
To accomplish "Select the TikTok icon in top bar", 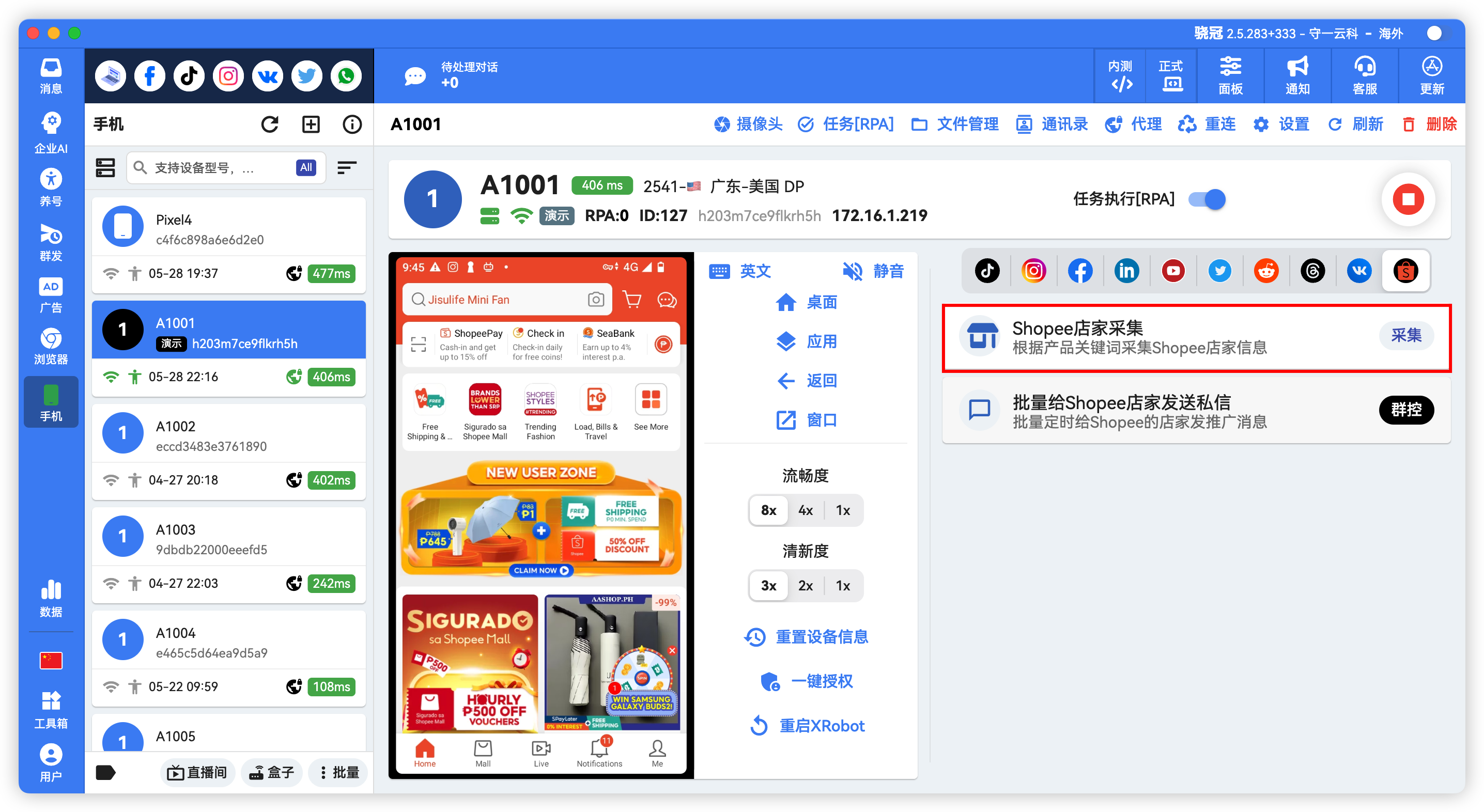I will click(189, 75).
